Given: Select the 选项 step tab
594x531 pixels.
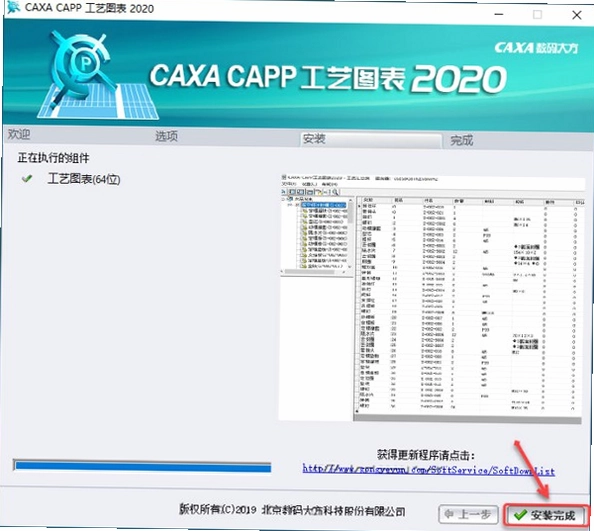Looking at the screenshot, I should coord(166,136).
